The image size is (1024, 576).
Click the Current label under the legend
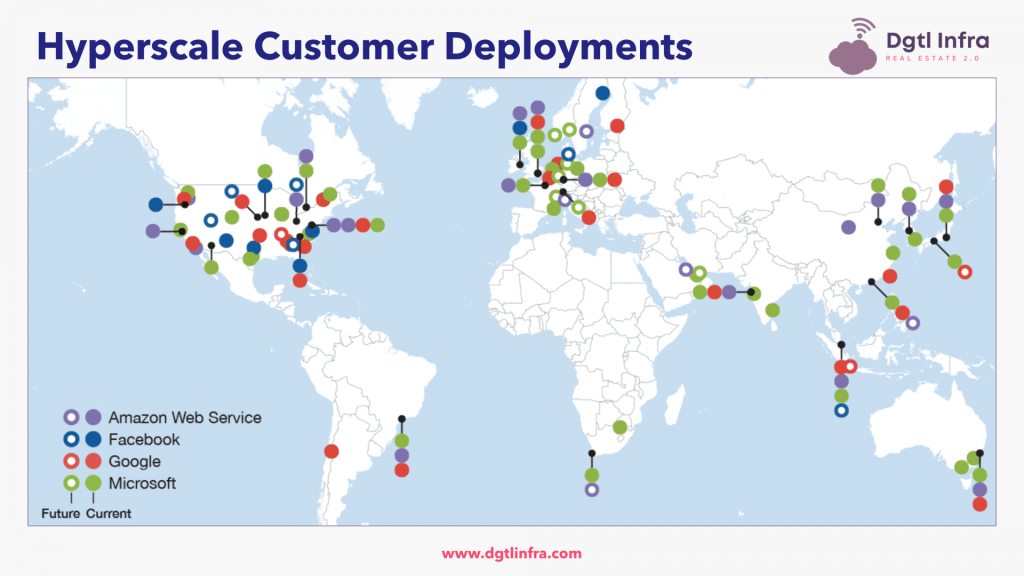point(109,514)
